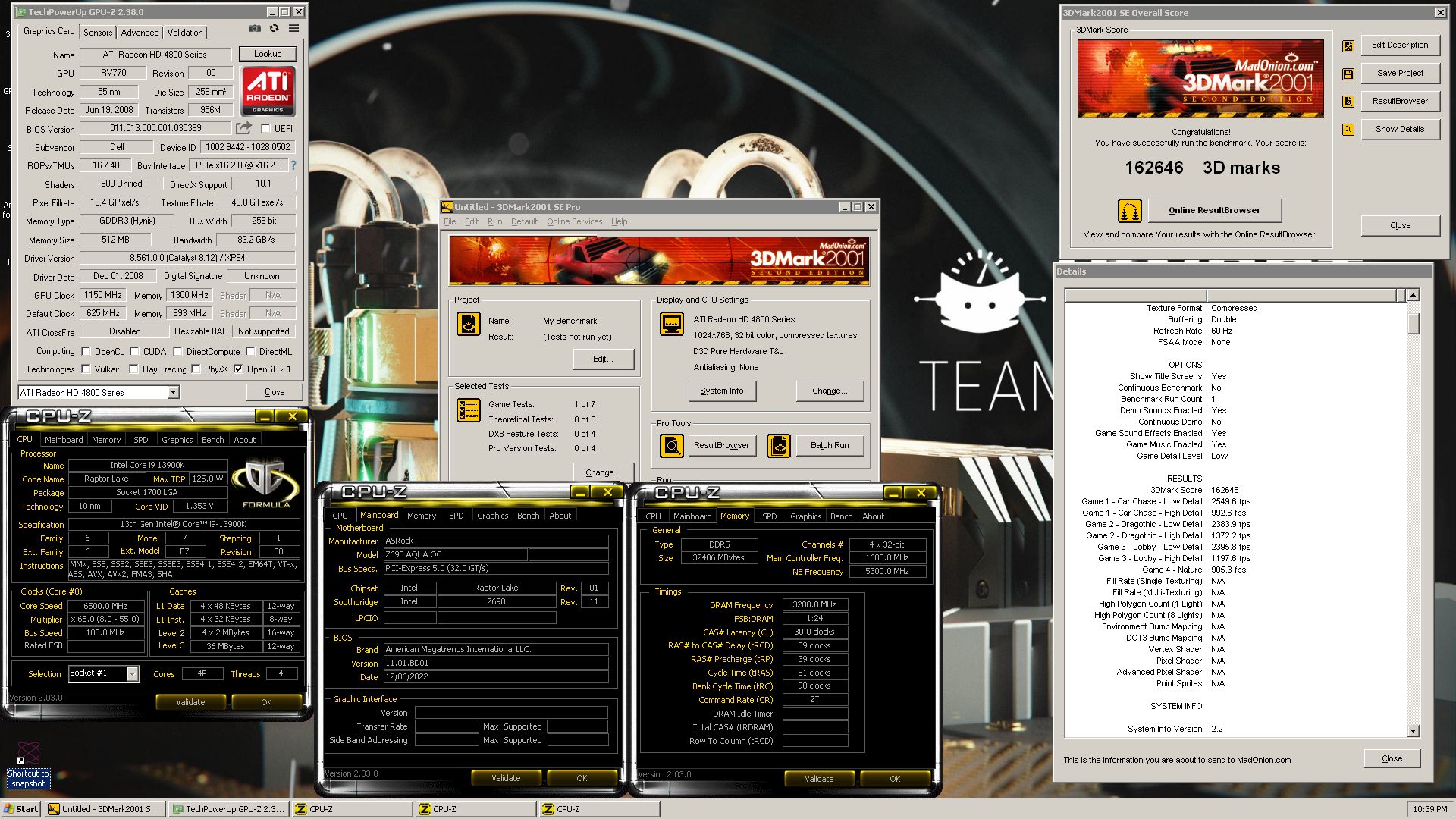Click the ResultBrowser icon in score window
1456x819 pixels.
(x=1348, y=102)
